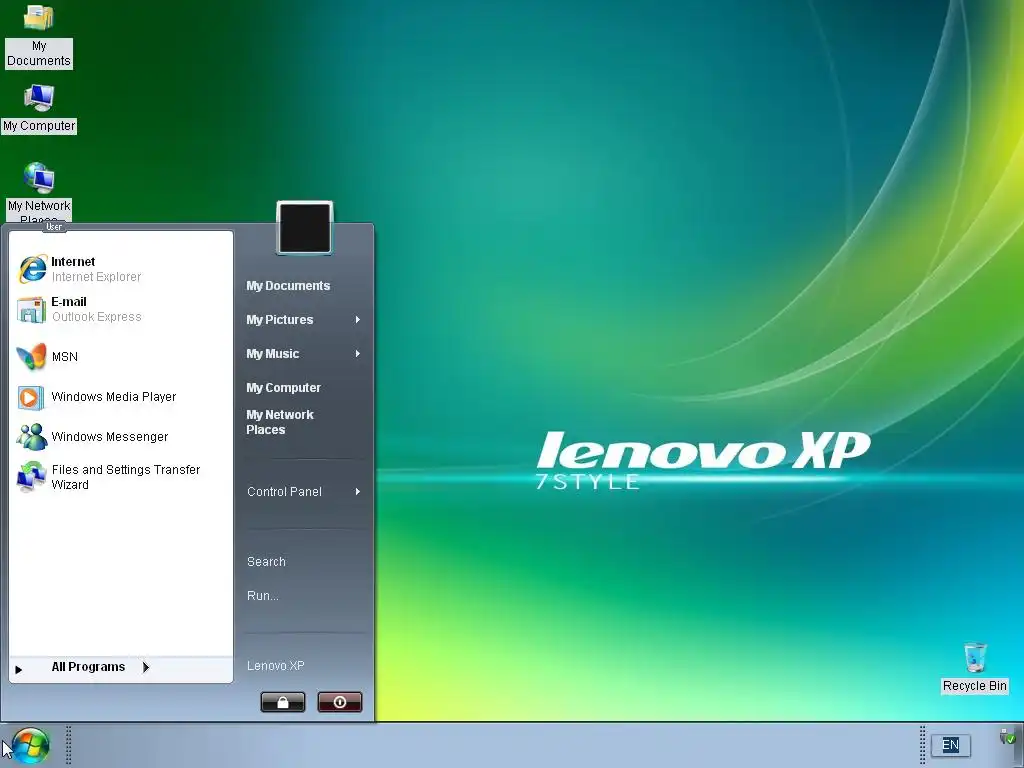Image resolution: width=1024 pixels, height=768 pixels.
Task: Click the Internet Explorer subtitle text
Action: pyautogui.click(x=96, y=277)
